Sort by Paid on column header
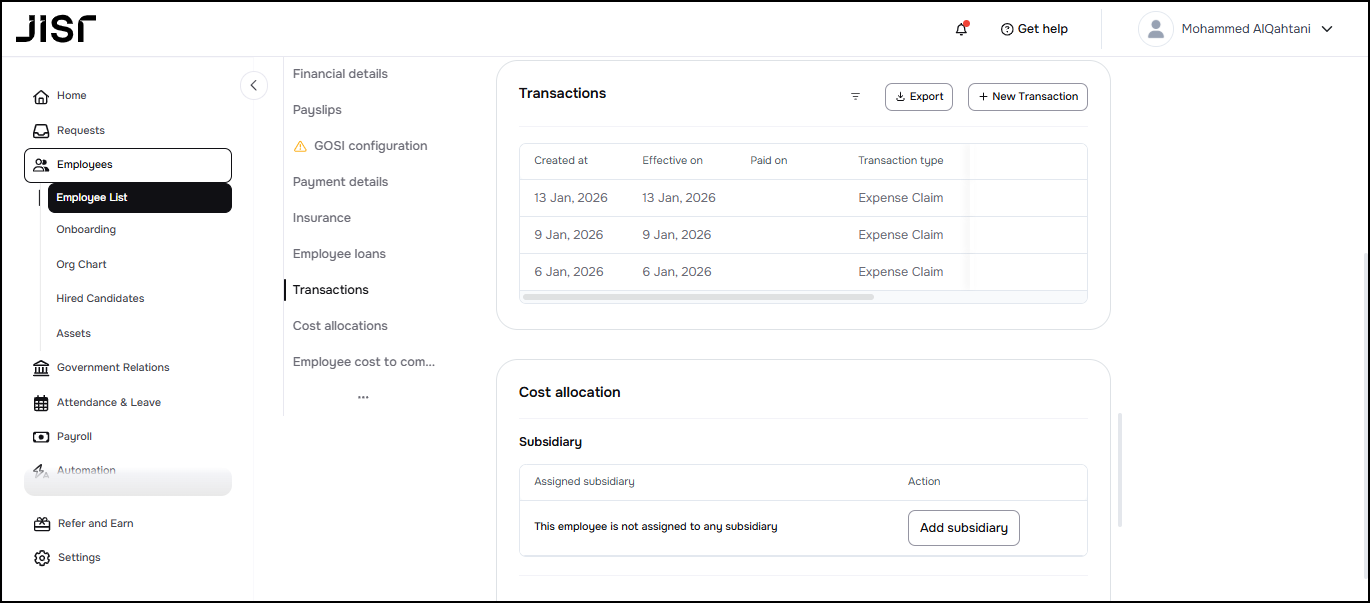This screenshot has height=603, width=1370. pyautogui.click(x=768, y=161)
